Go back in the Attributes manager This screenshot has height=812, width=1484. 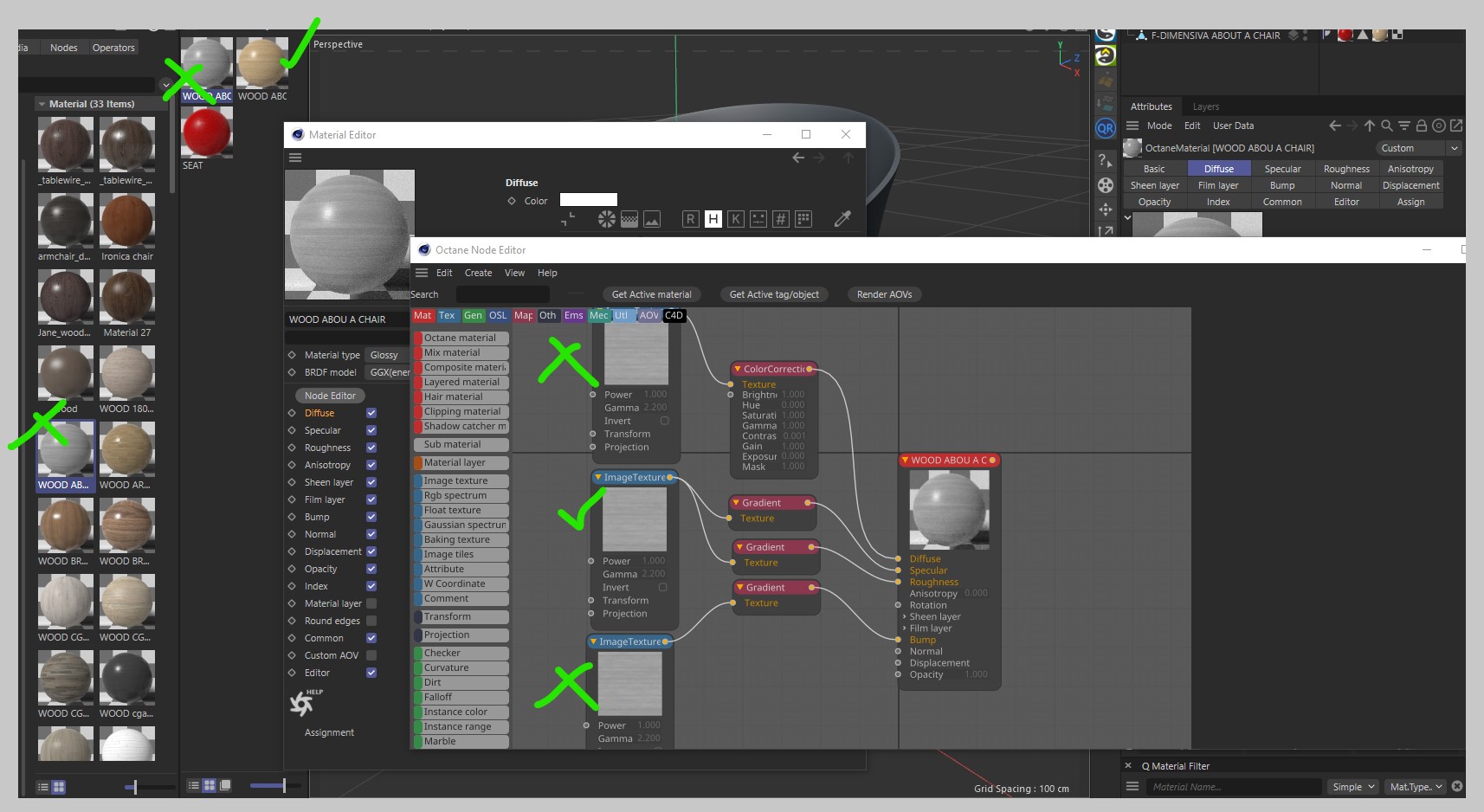[1335, 126]
